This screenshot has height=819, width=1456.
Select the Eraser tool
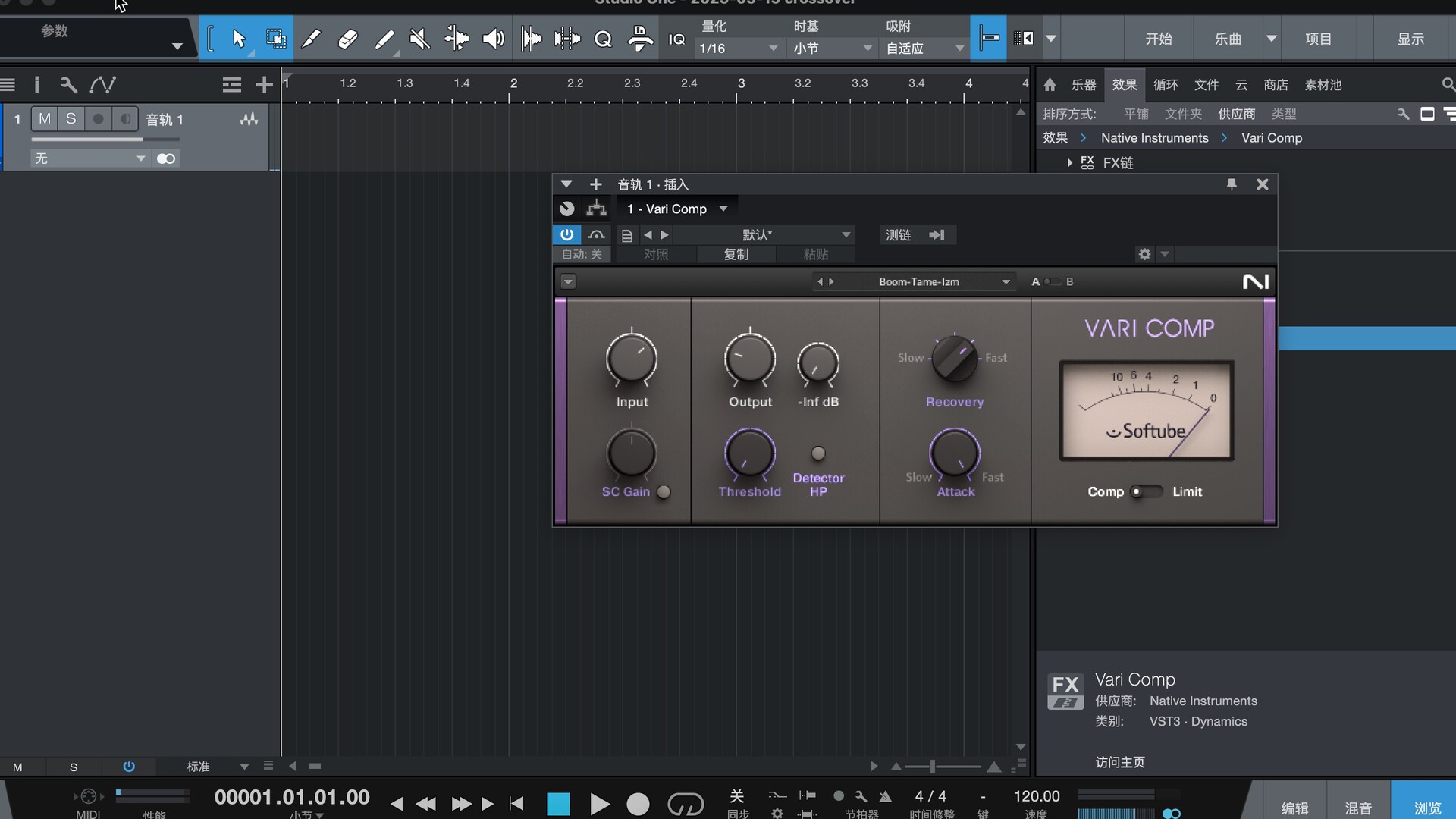[x=347, y=39]
